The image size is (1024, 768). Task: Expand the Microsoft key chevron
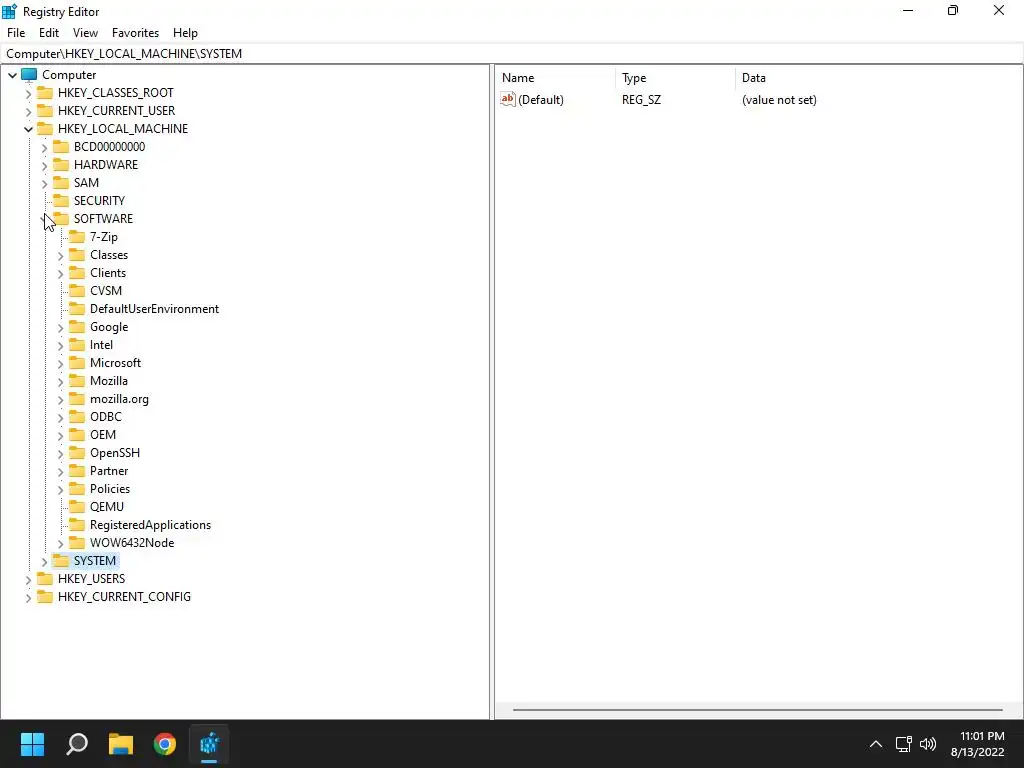point(61,364)
